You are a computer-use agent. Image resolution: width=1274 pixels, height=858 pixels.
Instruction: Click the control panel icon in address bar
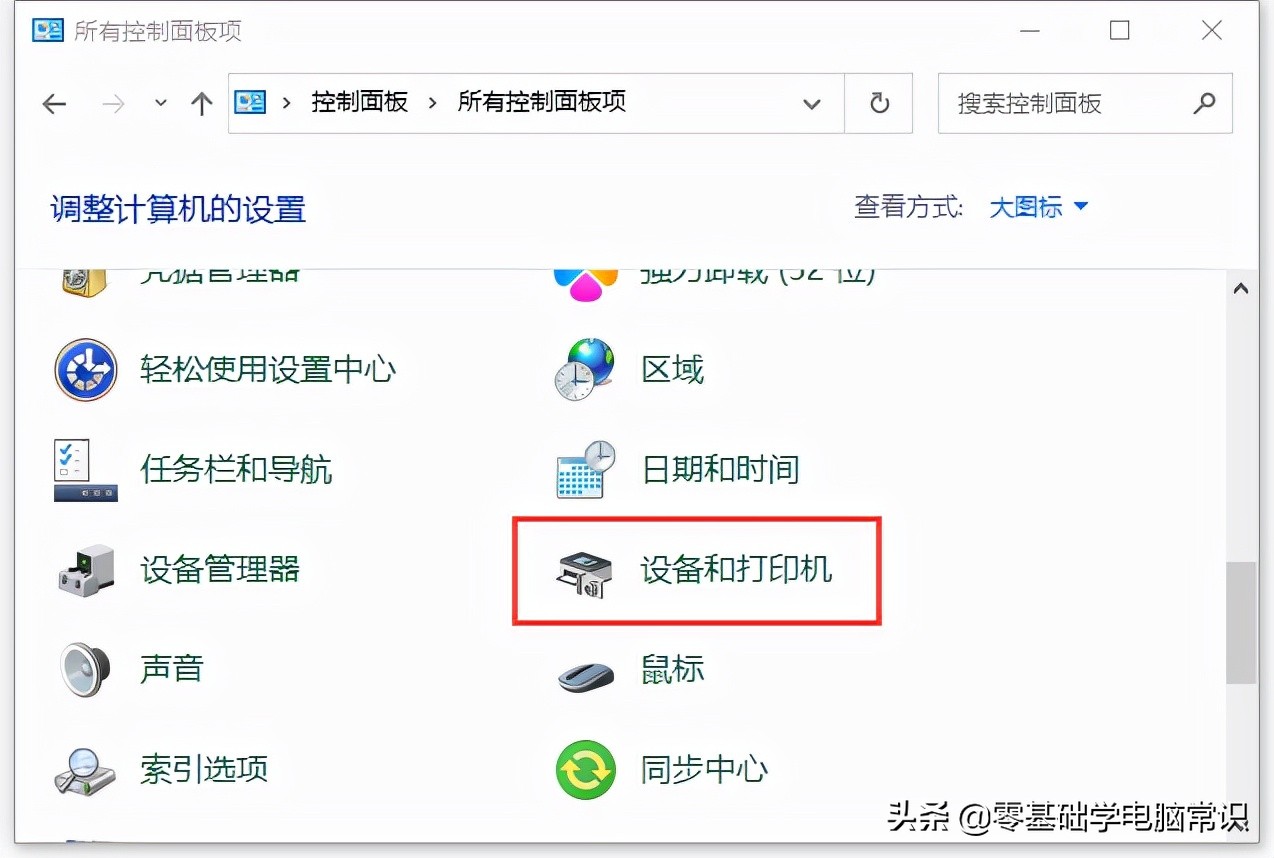[x=249, y=103]
